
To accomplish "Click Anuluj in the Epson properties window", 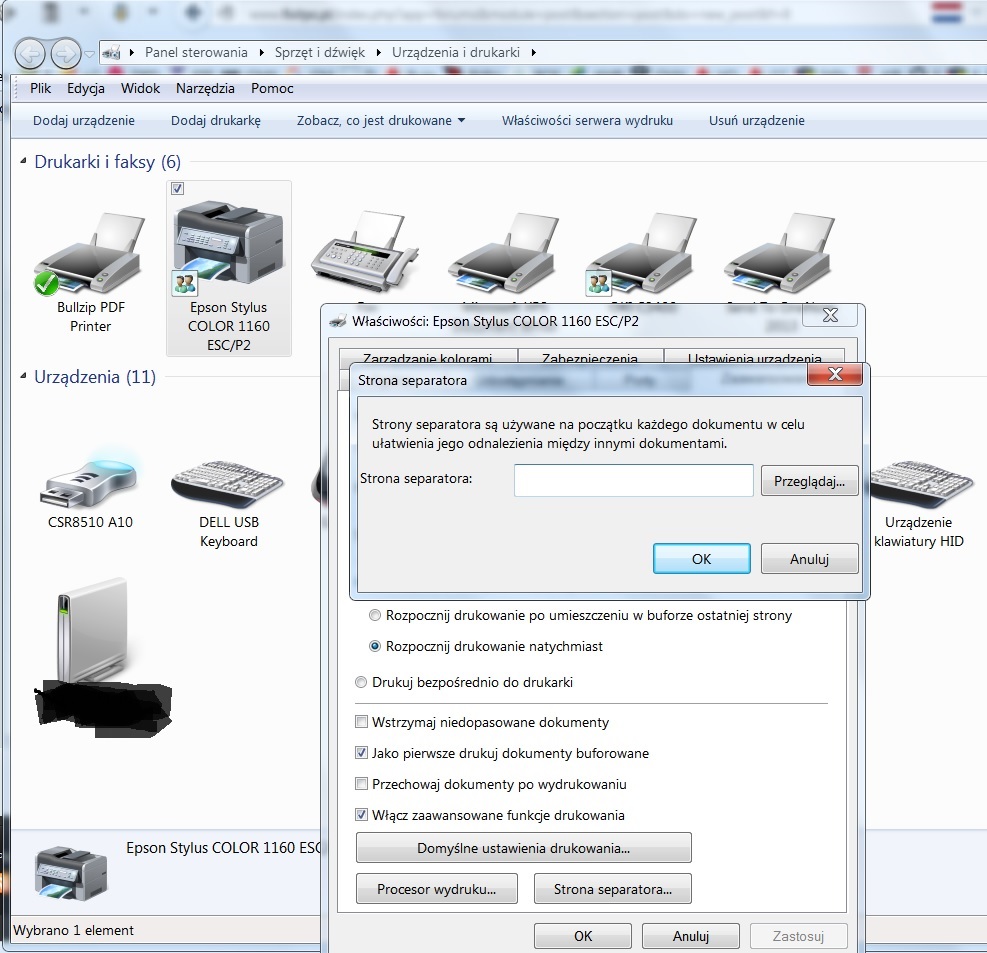I will [691, 936].
